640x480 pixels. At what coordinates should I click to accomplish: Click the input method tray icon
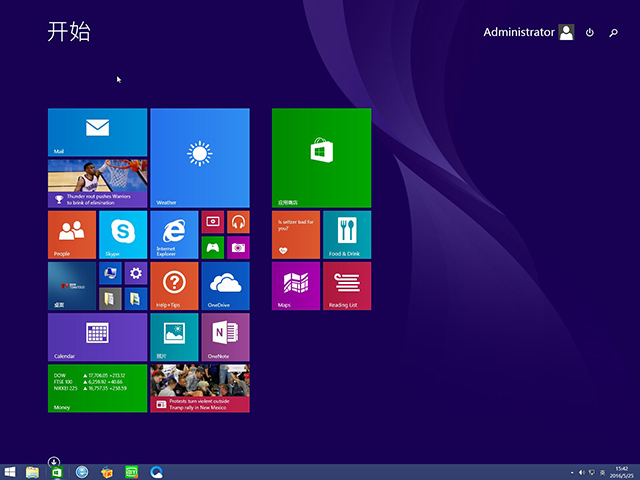(602, 473)
